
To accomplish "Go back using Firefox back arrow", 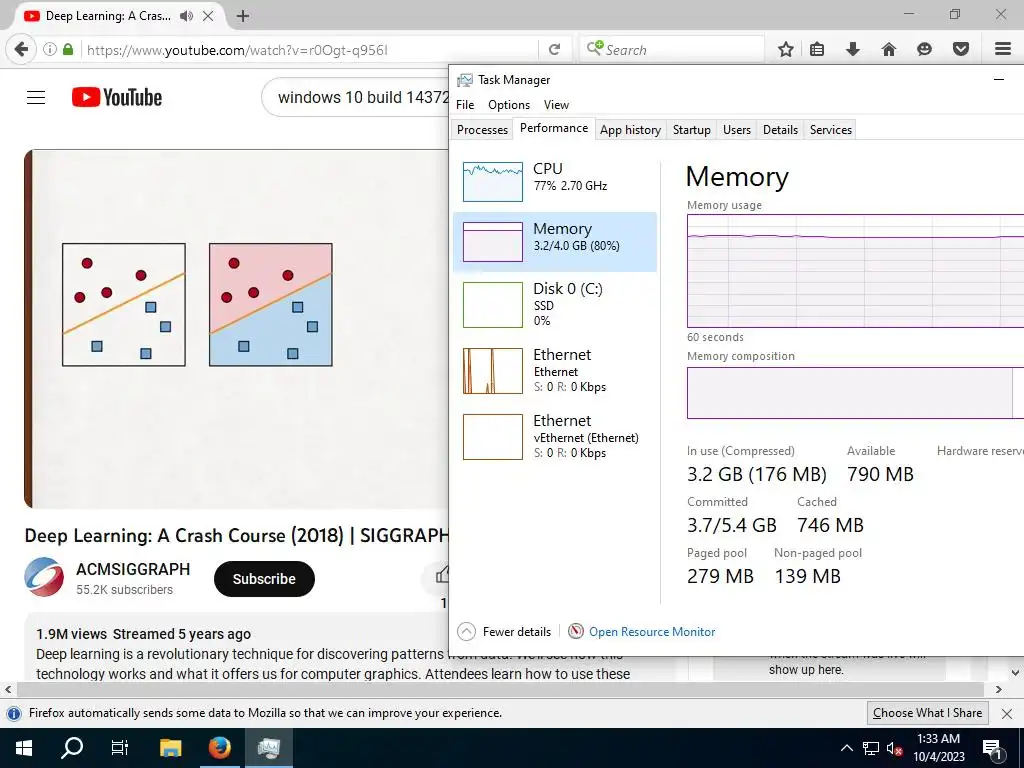I will tap(22, 49).
